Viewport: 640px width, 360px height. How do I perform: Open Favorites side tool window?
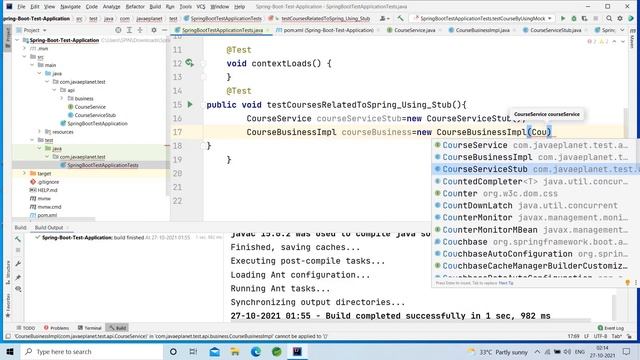tap(8, 305)
